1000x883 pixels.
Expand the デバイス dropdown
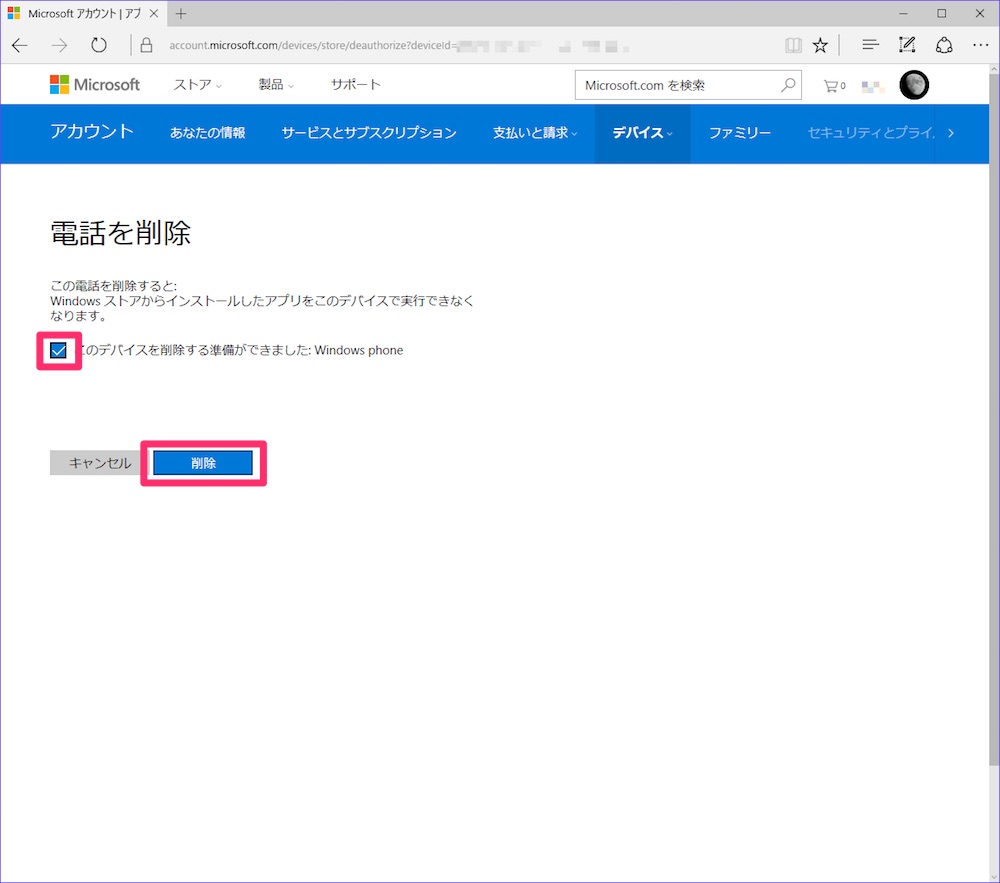(x=642, y=133)
